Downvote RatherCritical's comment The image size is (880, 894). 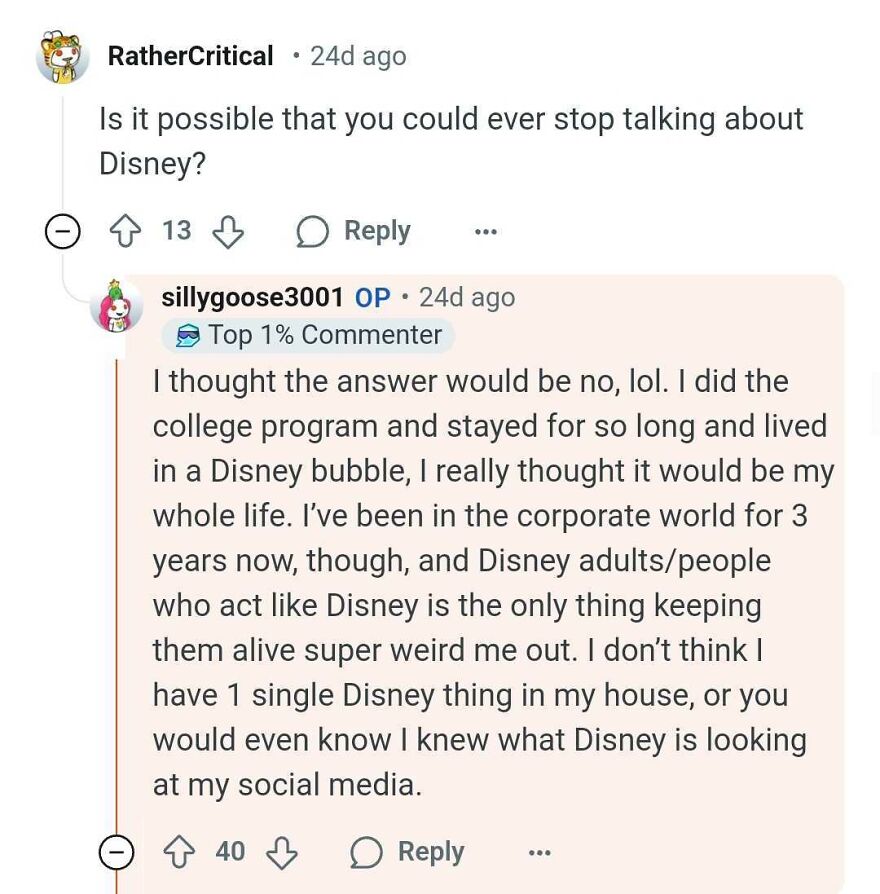pos(228,231)
